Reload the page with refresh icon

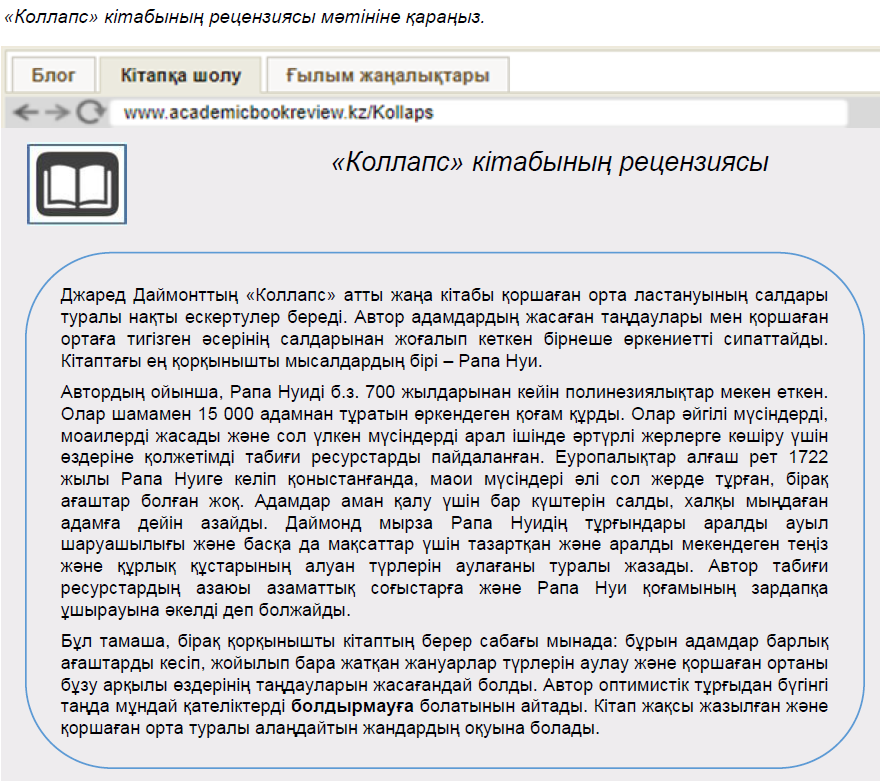[90, 112]
